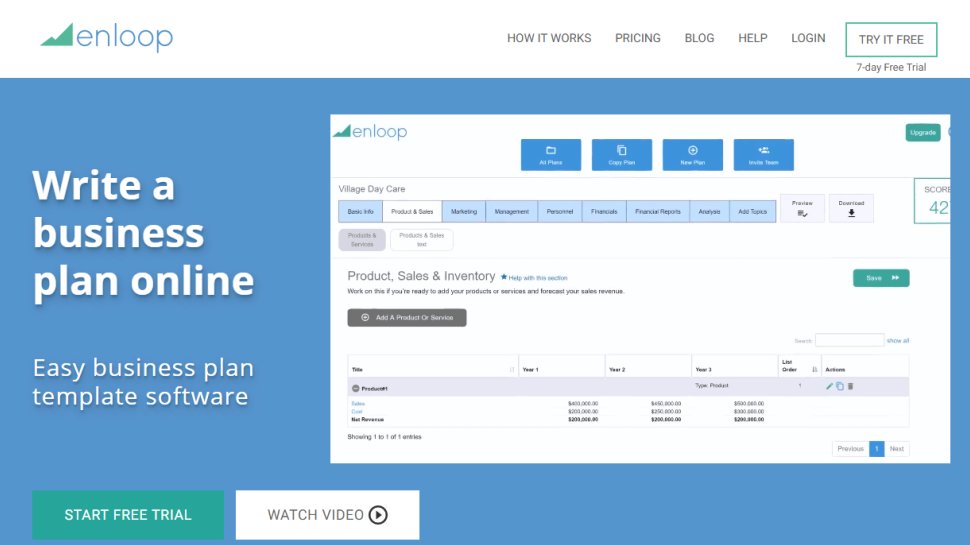This screenshot has width=970, height=545.
Task: Click the Copy Plan icon button
Action: 622,155
